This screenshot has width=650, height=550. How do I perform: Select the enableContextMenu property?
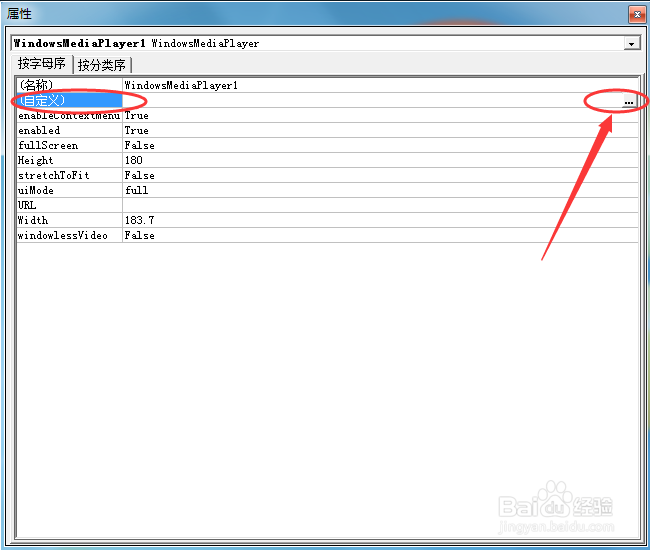[x=70, y=115]
